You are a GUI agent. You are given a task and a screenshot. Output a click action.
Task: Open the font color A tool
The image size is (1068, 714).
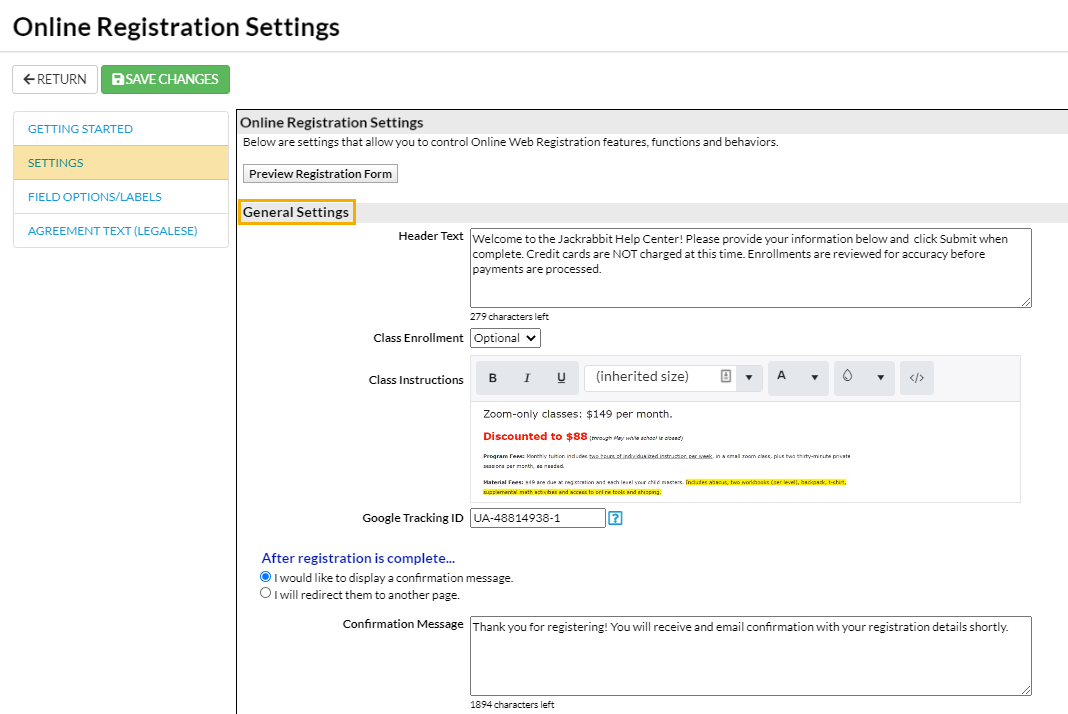pos(782,376)
